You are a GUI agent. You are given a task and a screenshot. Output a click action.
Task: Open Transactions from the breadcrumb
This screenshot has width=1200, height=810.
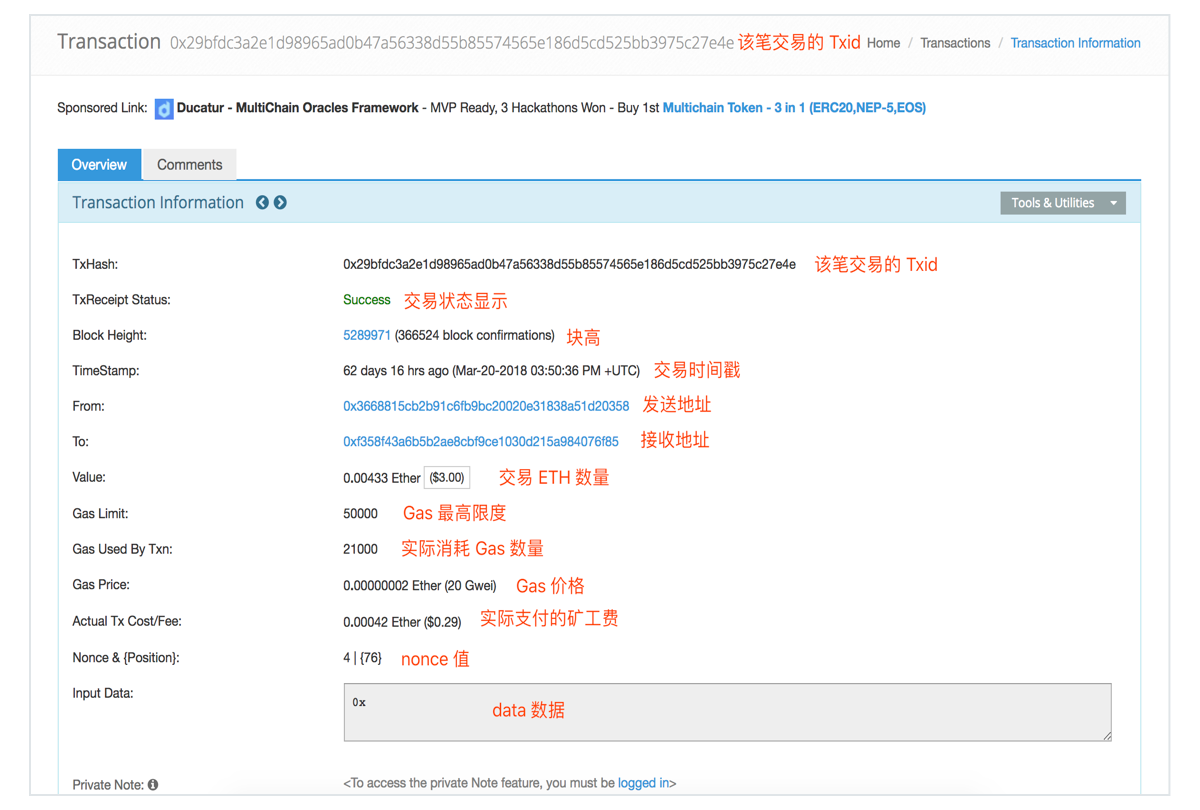pyautogui.click(x=955, y=43)
